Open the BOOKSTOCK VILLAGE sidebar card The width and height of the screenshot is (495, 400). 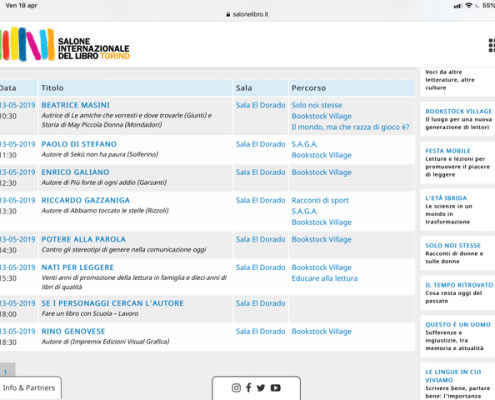[458, 119]
